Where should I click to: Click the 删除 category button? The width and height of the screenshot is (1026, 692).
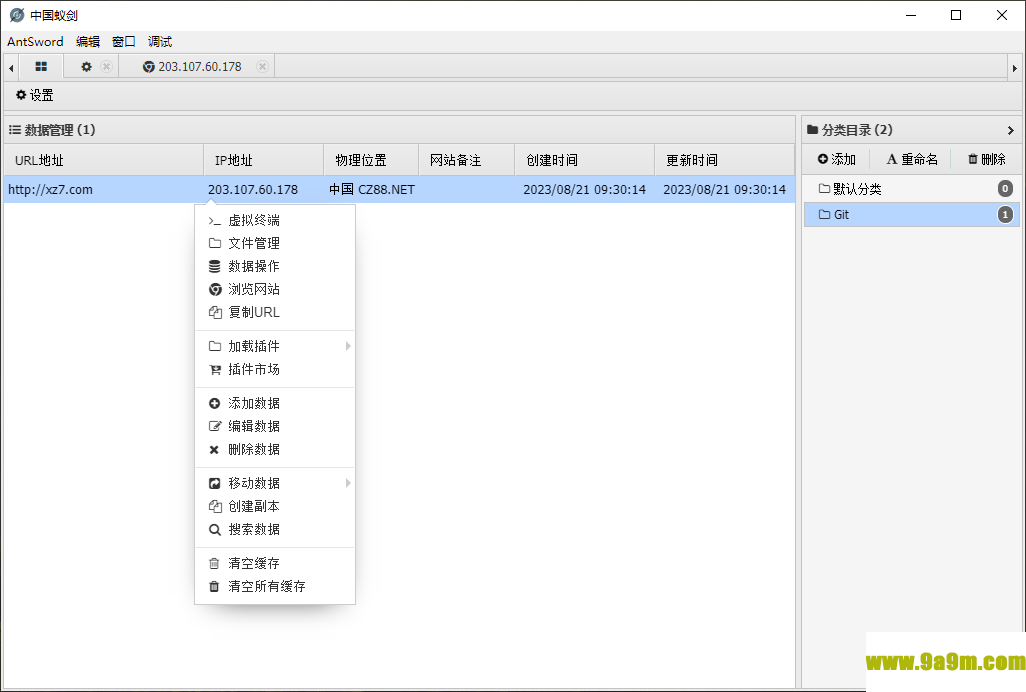[x=987, y=159]
